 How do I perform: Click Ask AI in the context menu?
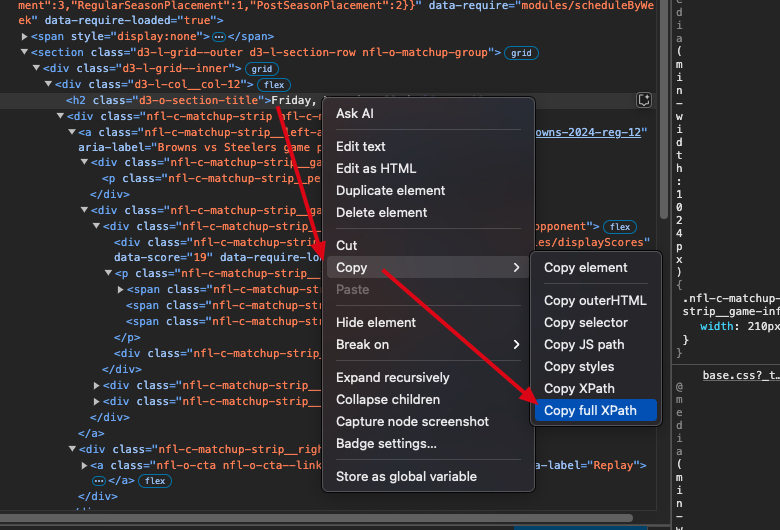point(355,114)
